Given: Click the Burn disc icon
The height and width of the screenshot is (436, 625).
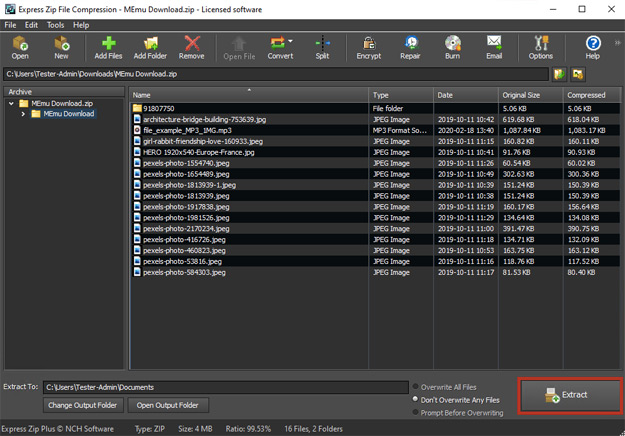Looking at the screenshot, I should (x=453, y=48).
